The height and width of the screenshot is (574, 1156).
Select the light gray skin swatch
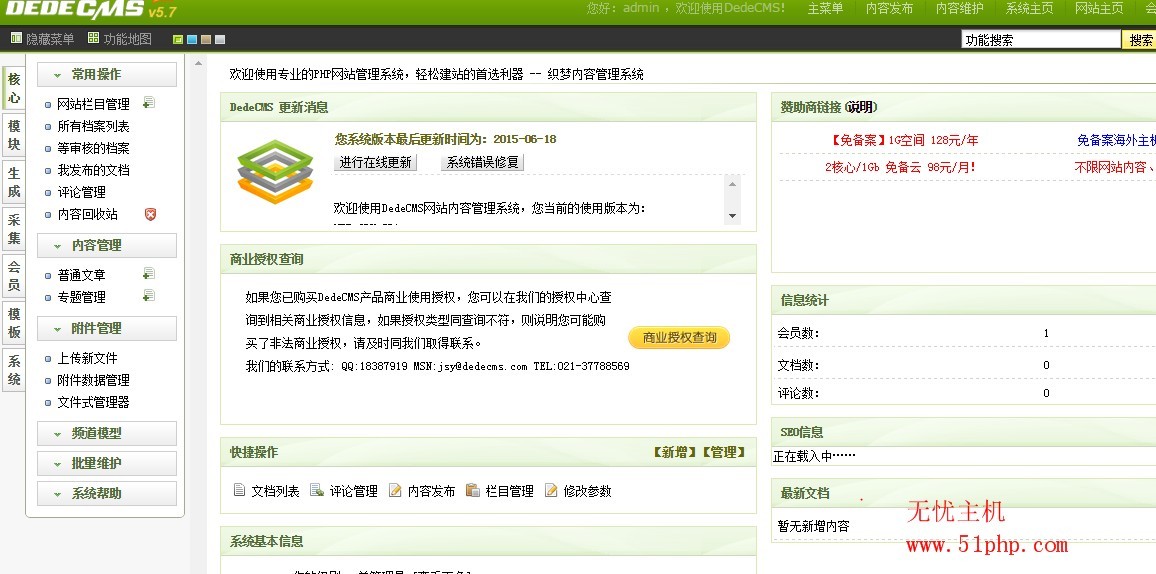220,40
